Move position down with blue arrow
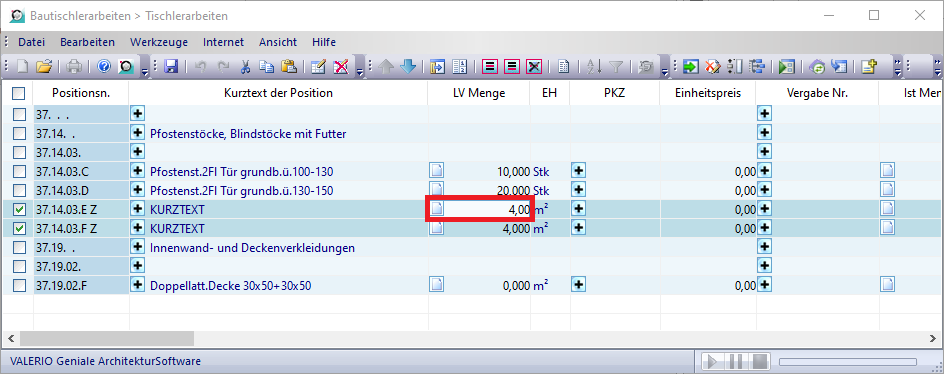The width and height of the screenshot is (944, 374). click(x=408, y=67)
